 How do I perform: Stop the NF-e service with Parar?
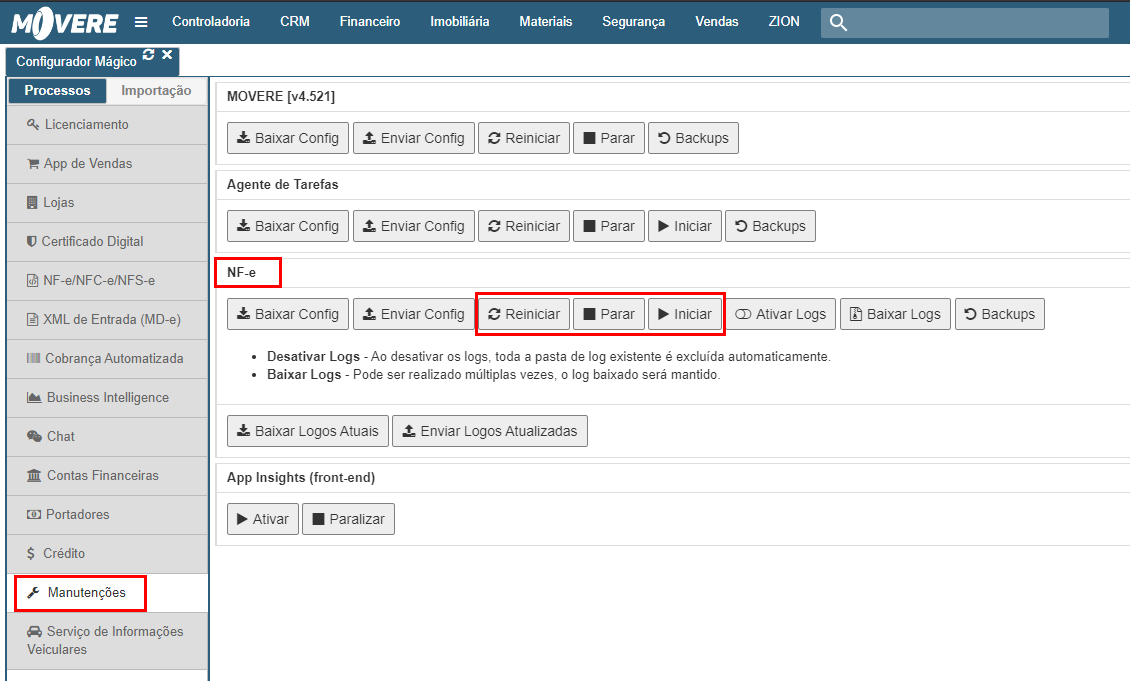pos(609,314)
